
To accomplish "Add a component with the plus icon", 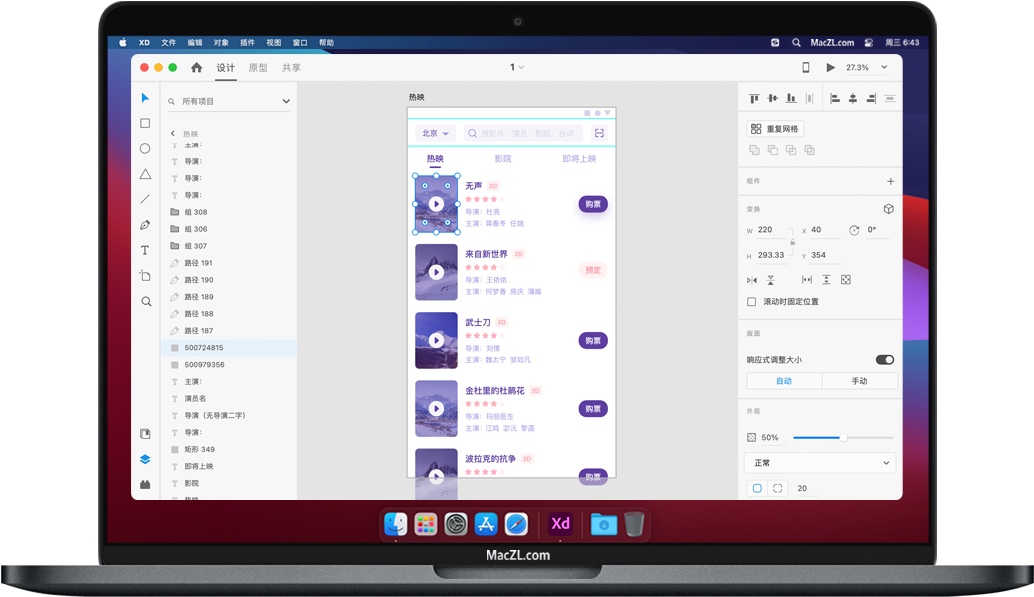I will 890,182.
